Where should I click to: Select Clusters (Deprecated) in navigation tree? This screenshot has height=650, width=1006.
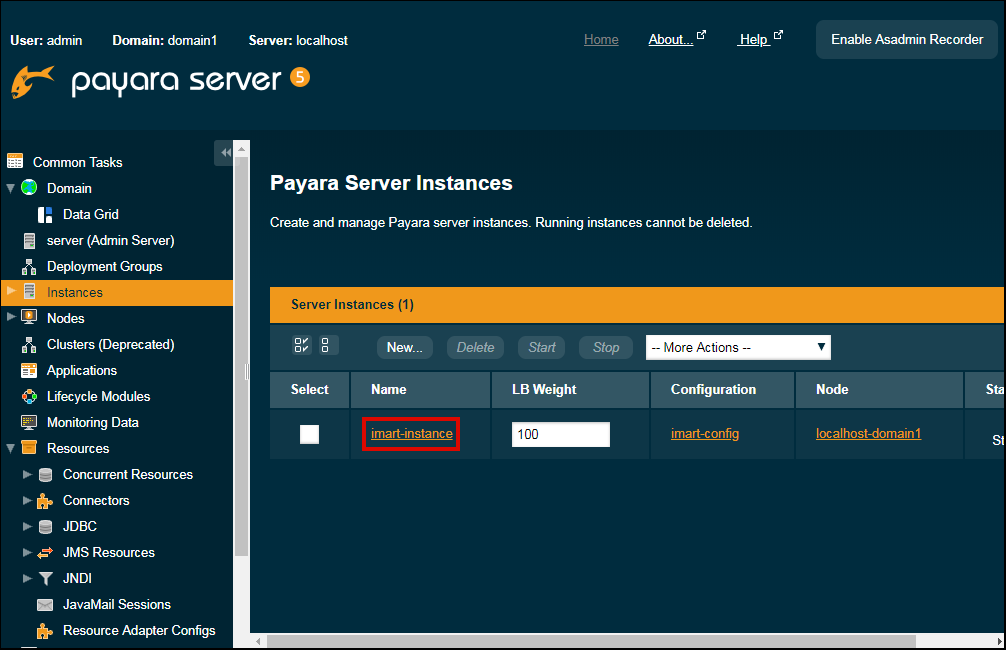(110, 344)
